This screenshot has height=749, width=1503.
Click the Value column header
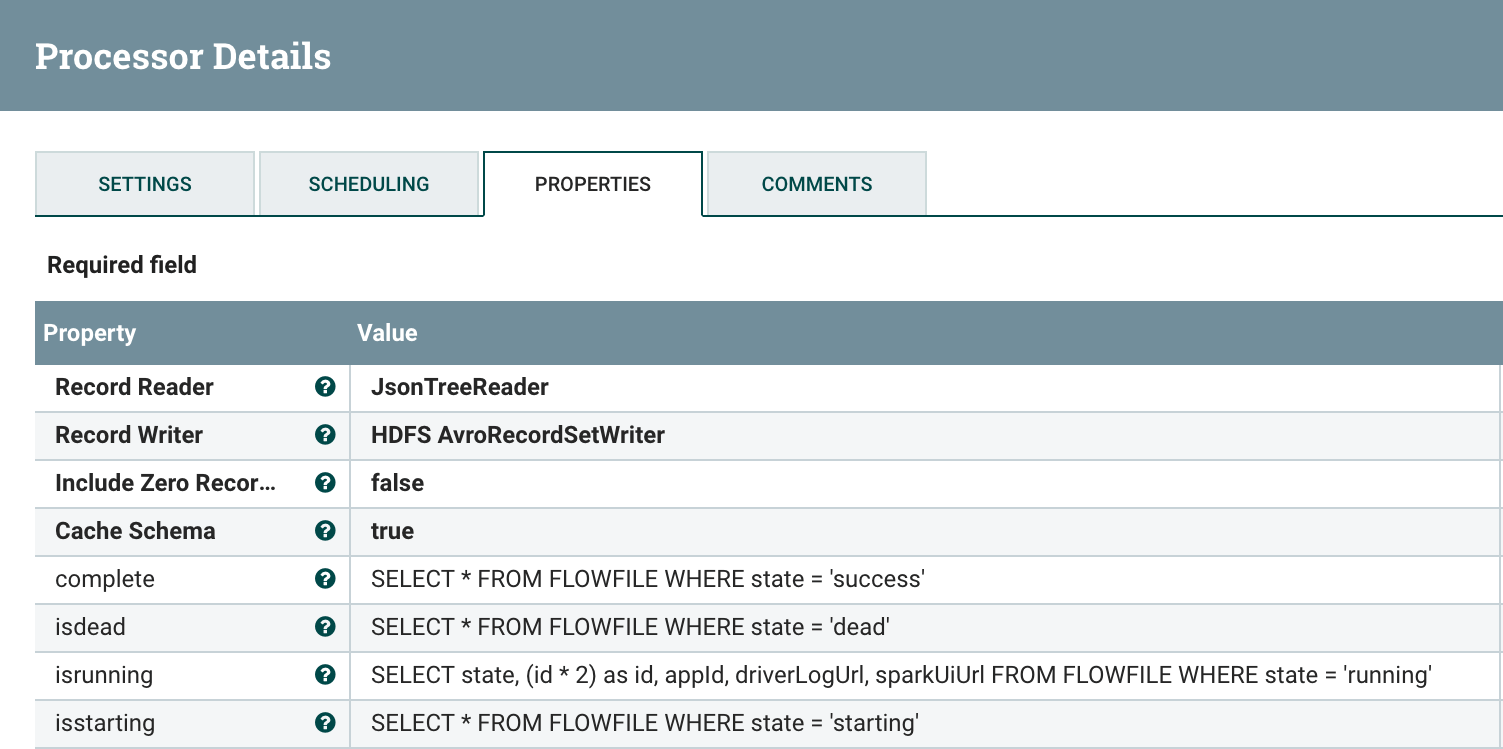point(387,333)
